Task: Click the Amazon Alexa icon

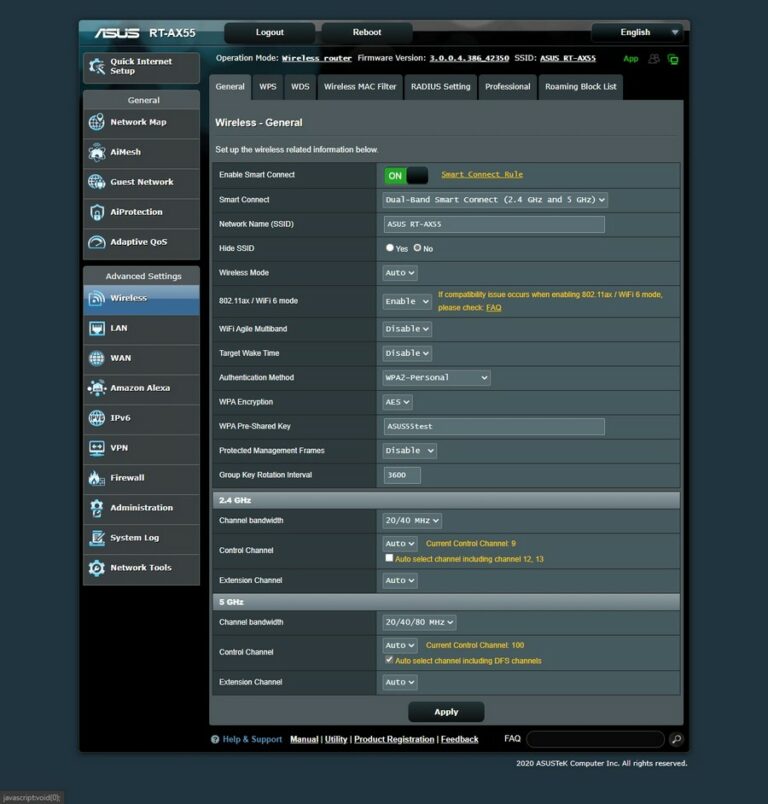Action: 96,388
